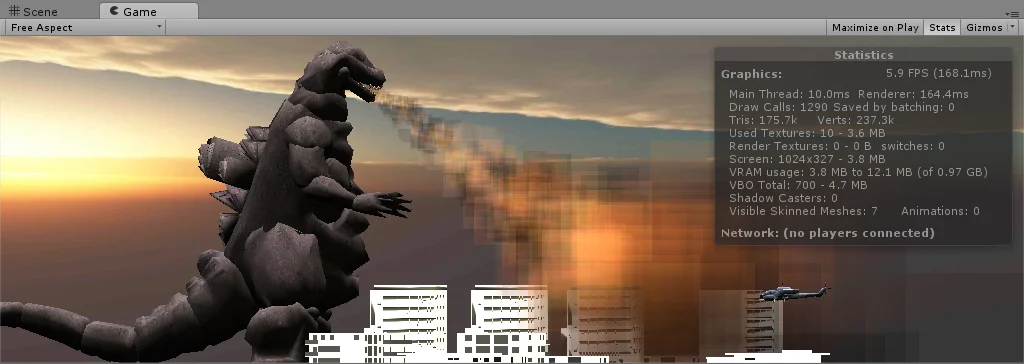Click the 'Visible Skinned Meshes: 7' stat
The image size is (1024, 364).
(803, 211)
